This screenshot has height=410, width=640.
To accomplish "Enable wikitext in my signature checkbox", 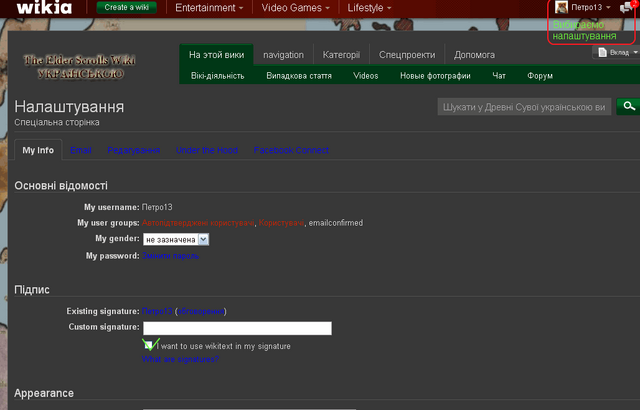I will coord(148,345).
